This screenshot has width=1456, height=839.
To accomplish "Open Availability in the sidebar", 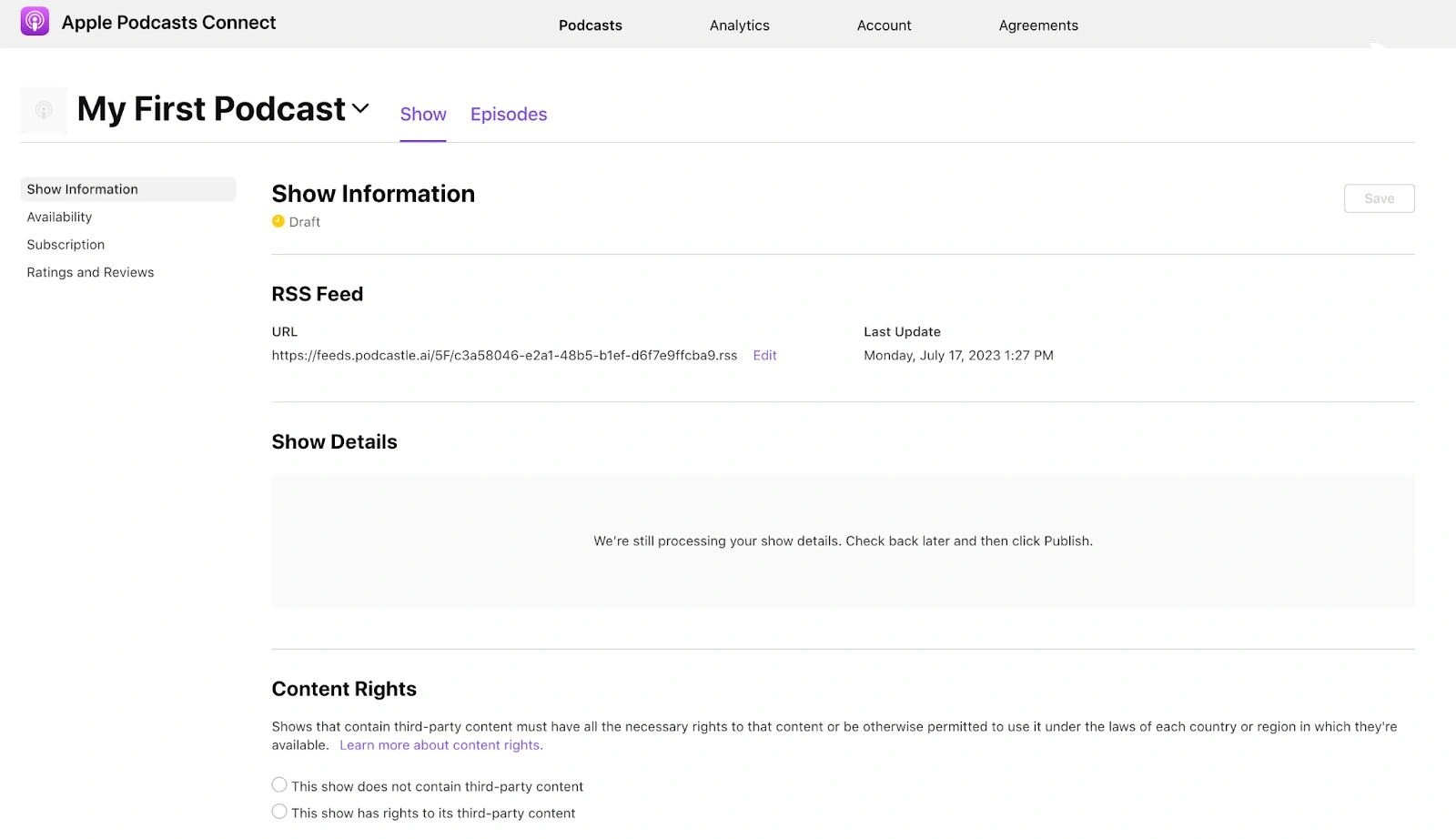I will point(59,217).
